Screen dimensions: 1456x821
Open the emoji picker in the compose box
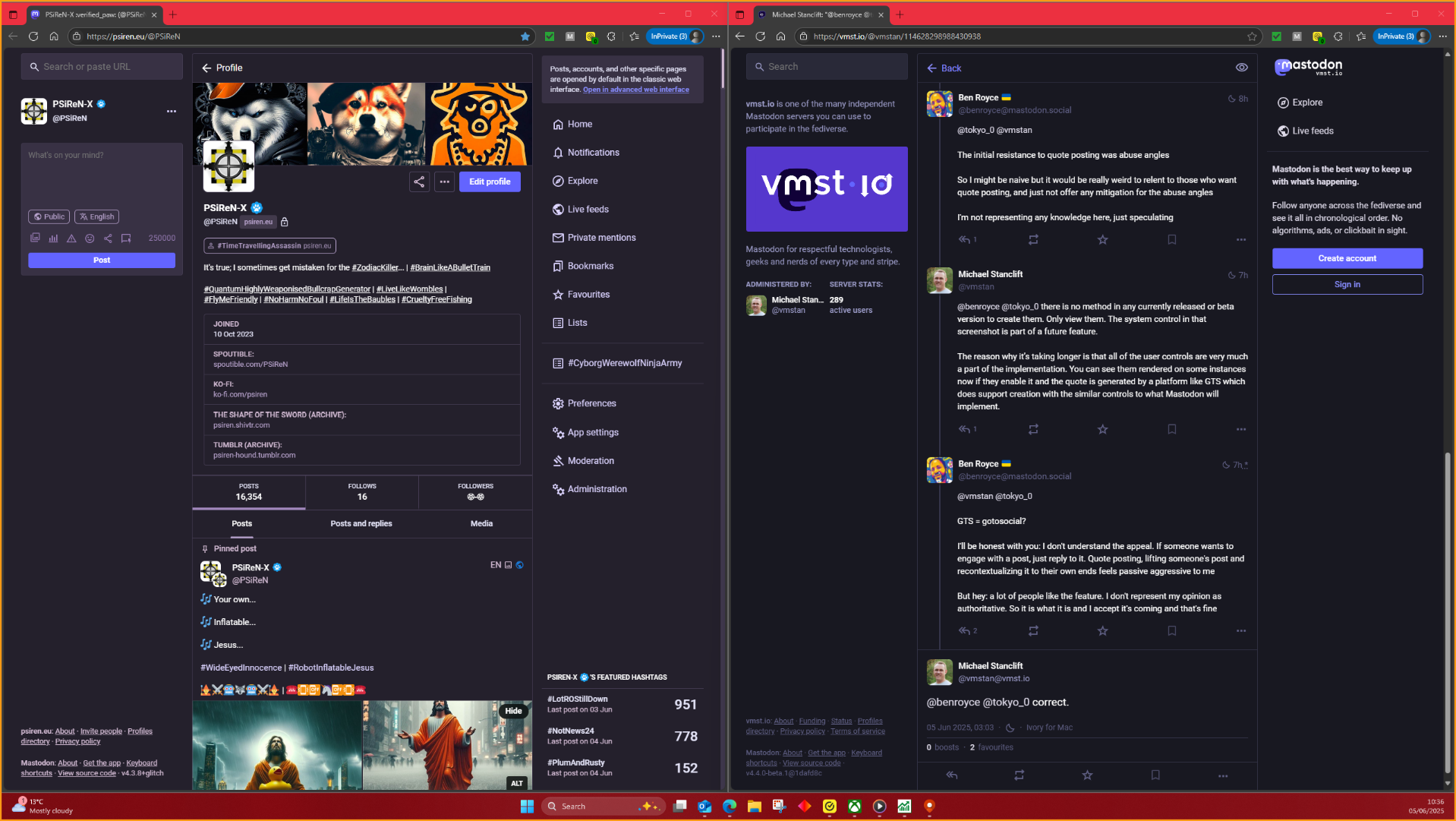pyautogui.click(x=90, y=238)
